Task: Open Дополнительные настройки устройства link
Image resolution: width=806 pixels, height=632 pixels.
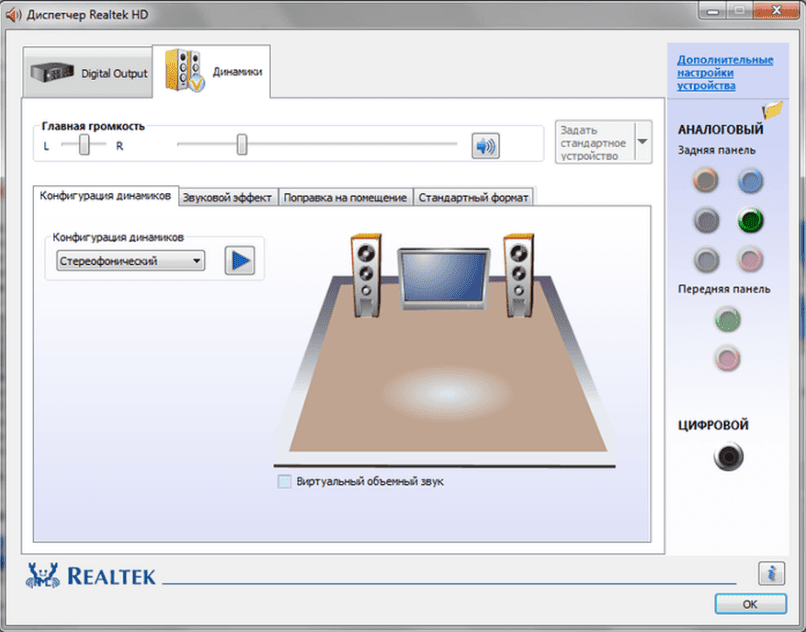Action: 725,73
